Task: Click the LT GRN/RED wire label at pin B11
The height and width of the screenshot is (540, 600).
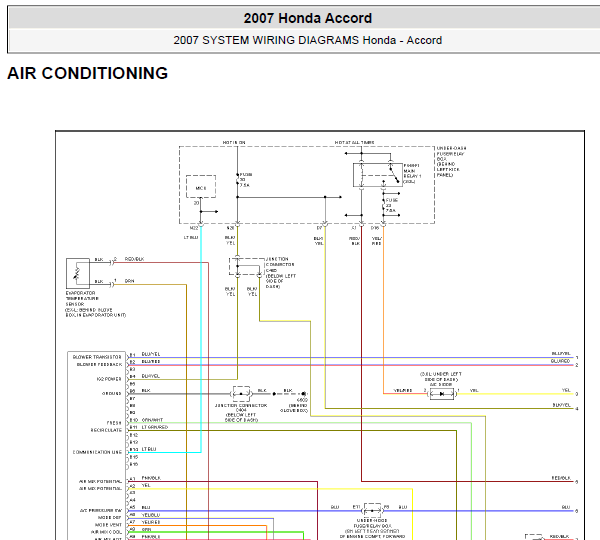Action: point(155,427)
